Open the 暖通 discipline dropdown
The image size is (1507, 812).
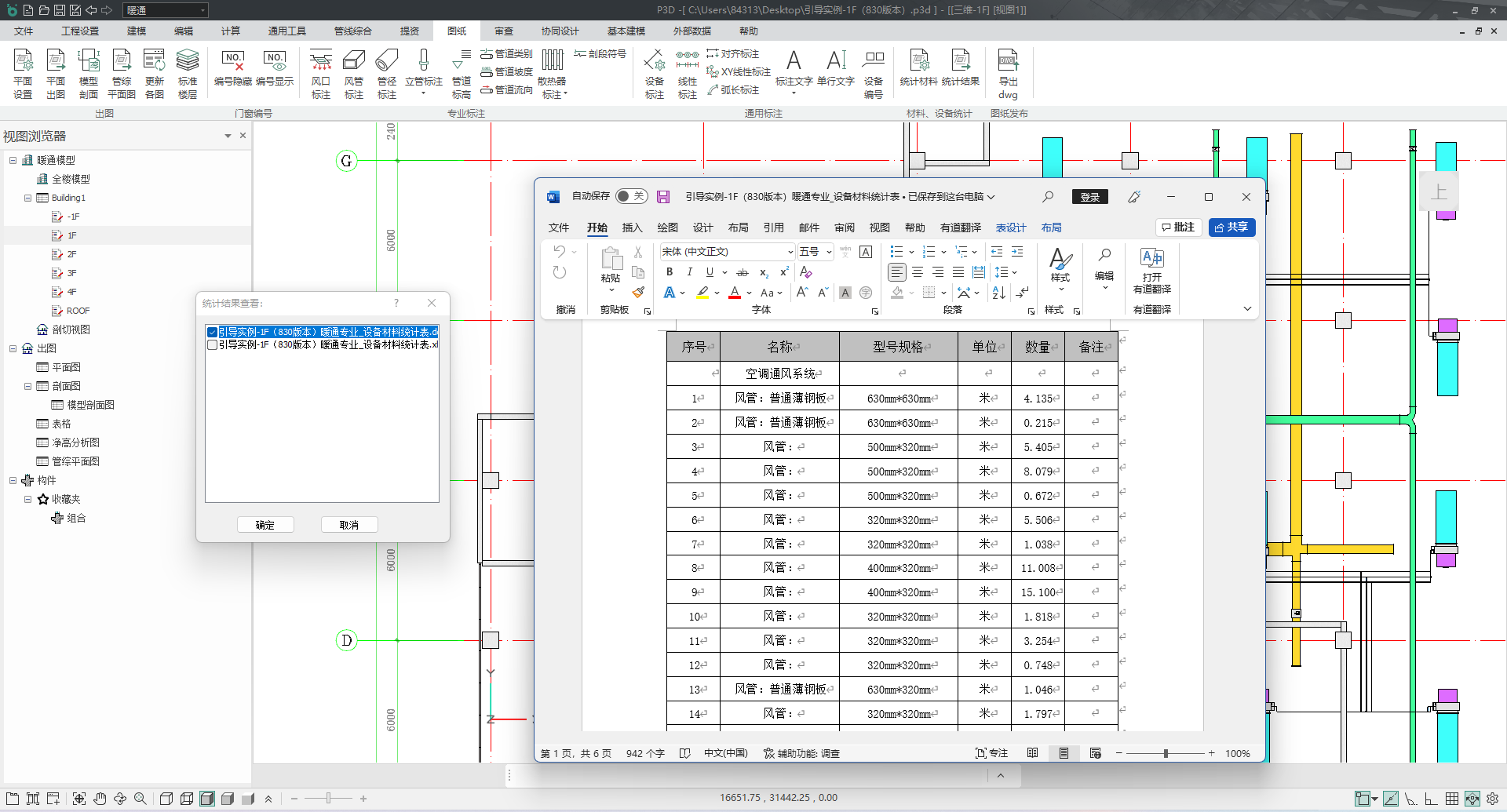(x=203, y=10)
